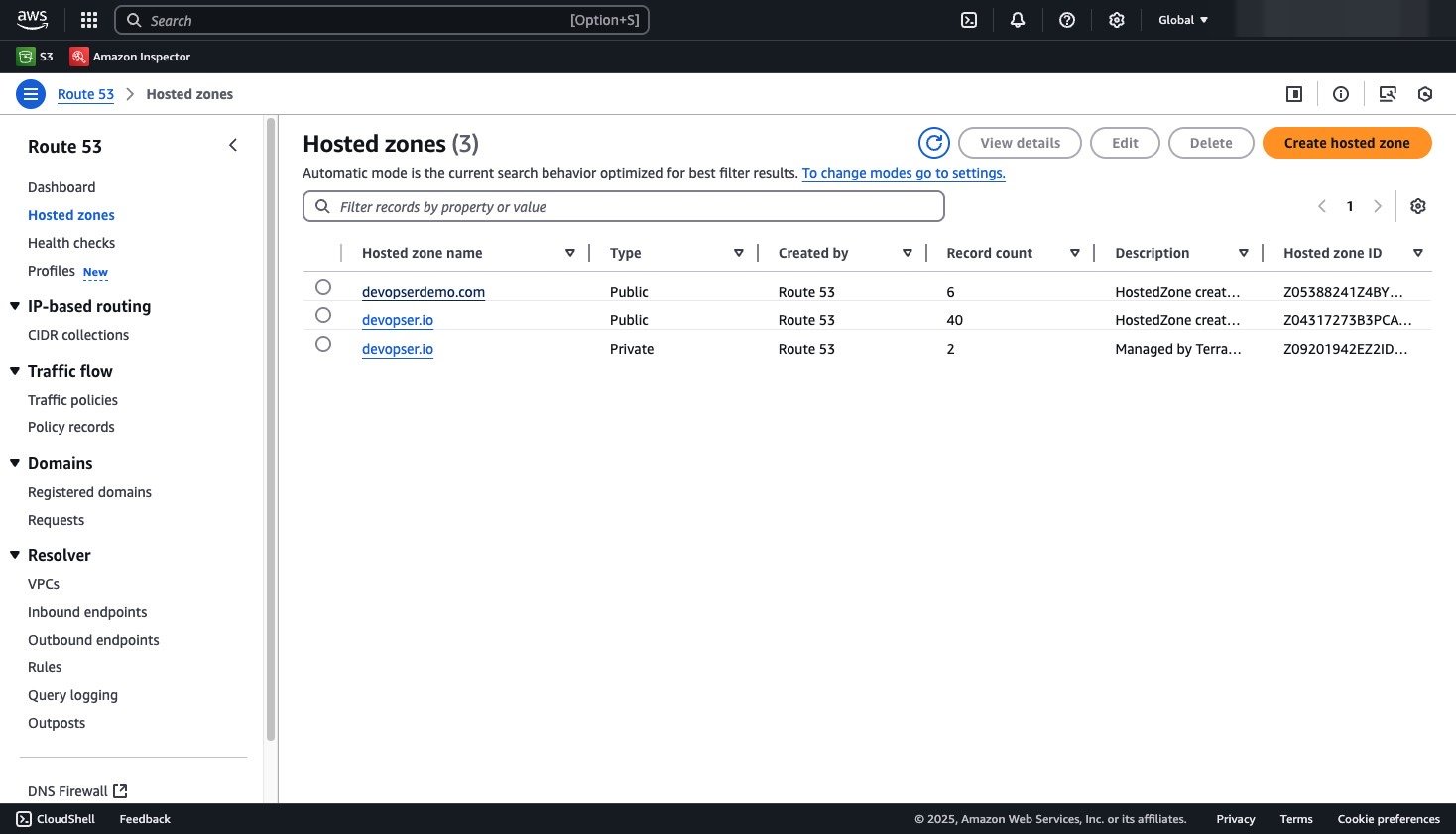Click the AWS search box
Image resolution: width=1456 pixels, height=834 pixels.
pyautogui.click(x=382, y=20)
